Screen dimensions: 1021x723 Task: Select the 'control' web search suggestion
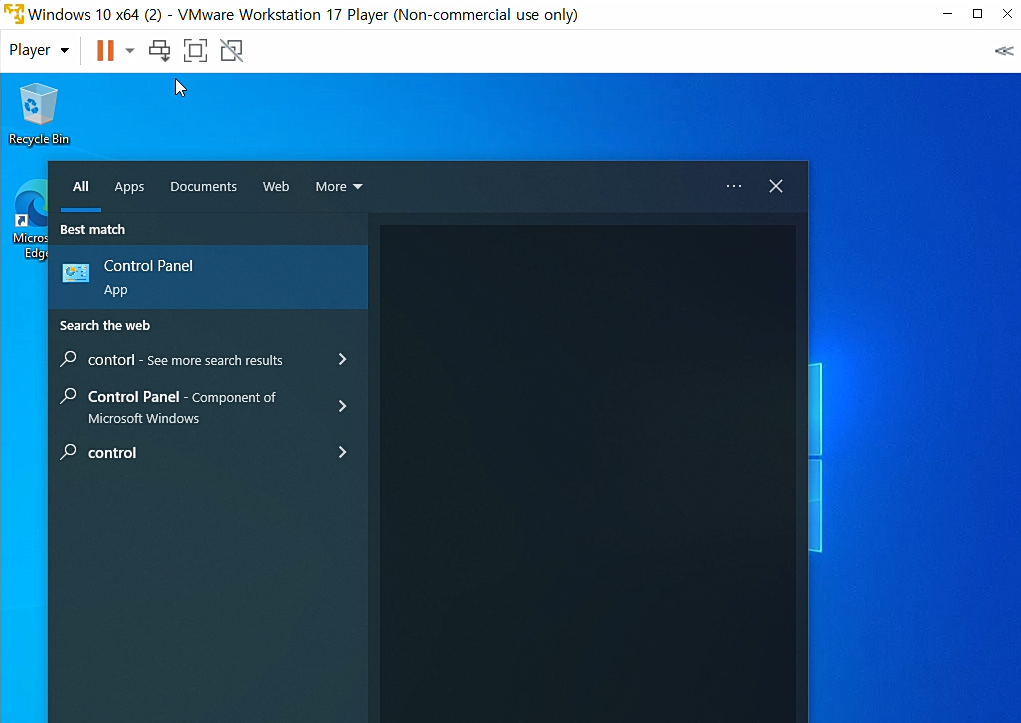pos(112,453)
